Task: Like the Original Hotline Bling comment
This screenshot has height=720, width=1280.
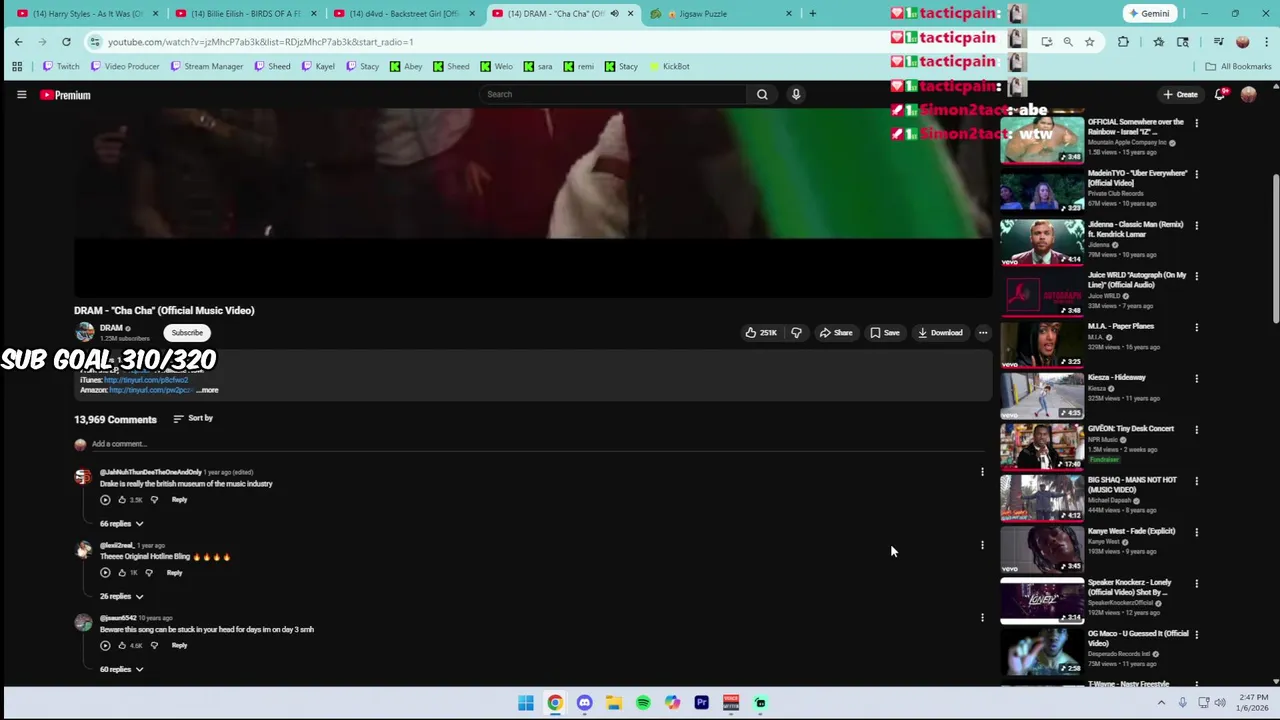Action: click(123, 573)
